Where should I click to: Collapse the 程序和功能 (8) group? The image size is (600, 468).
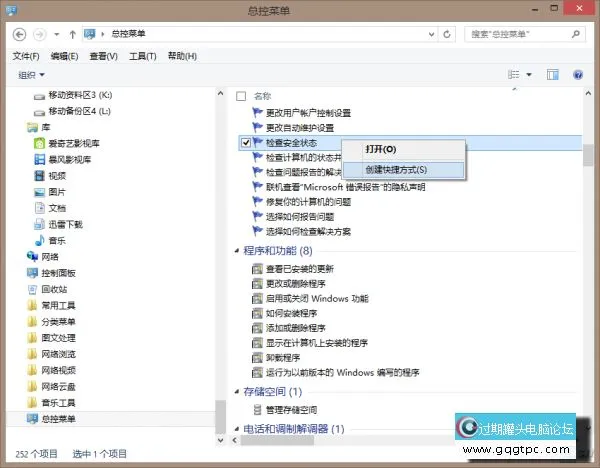(x=237, y=251)
